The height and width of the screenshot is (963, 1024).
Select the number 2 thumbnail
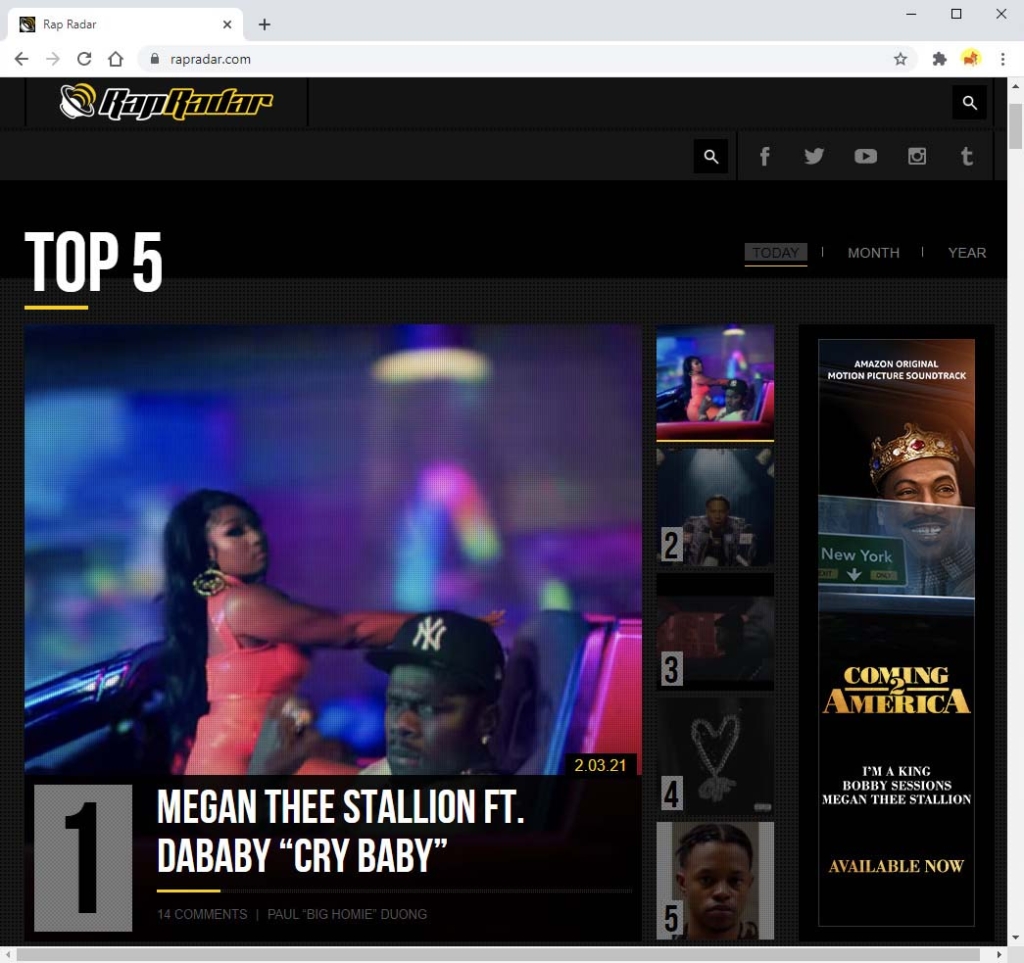pos(715,507)
